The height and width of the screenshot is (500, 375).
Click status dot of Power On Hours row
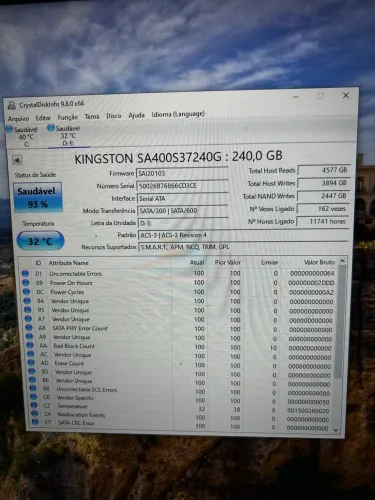26,283
